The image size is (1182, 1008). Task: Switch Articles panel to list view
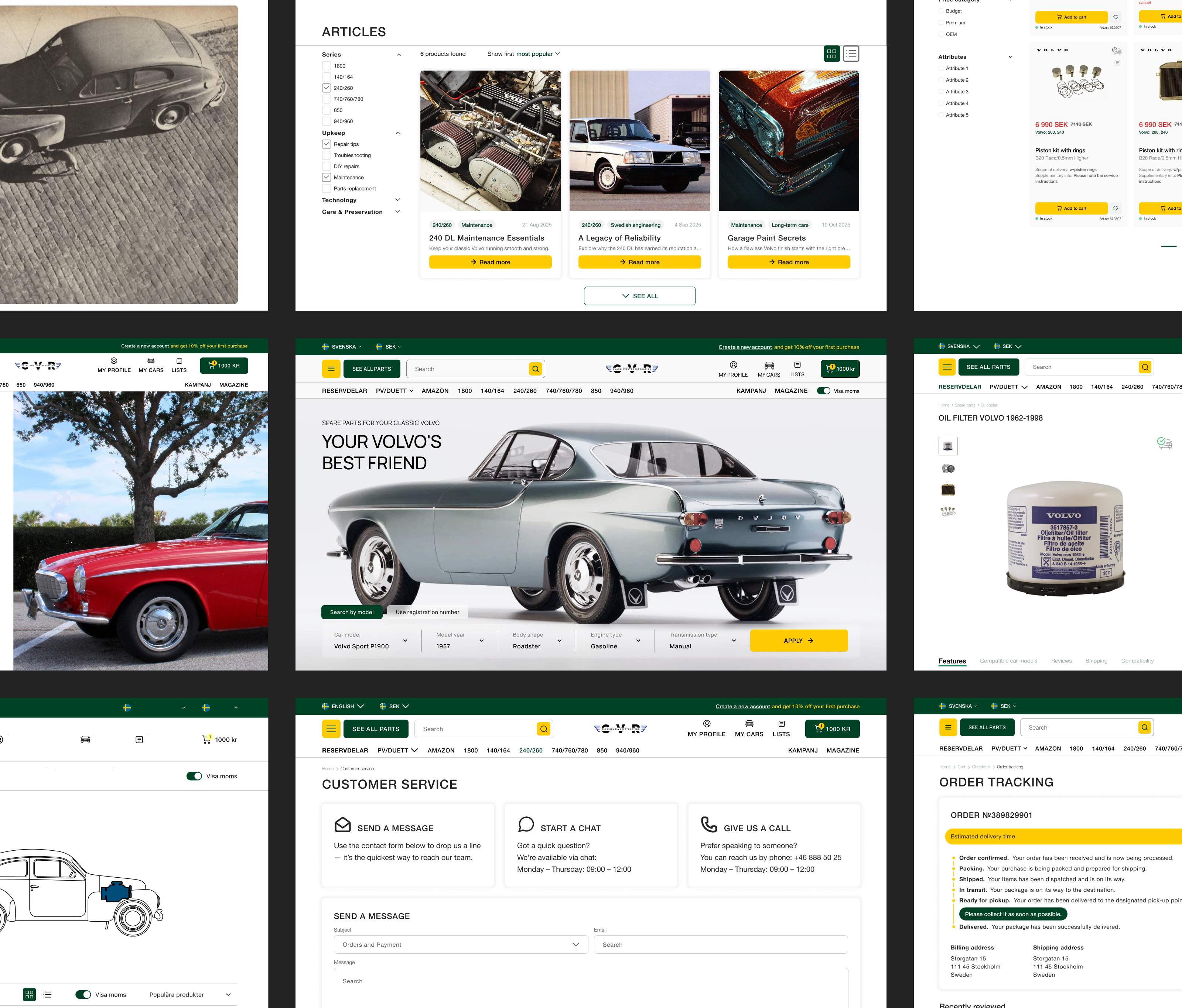851,54
